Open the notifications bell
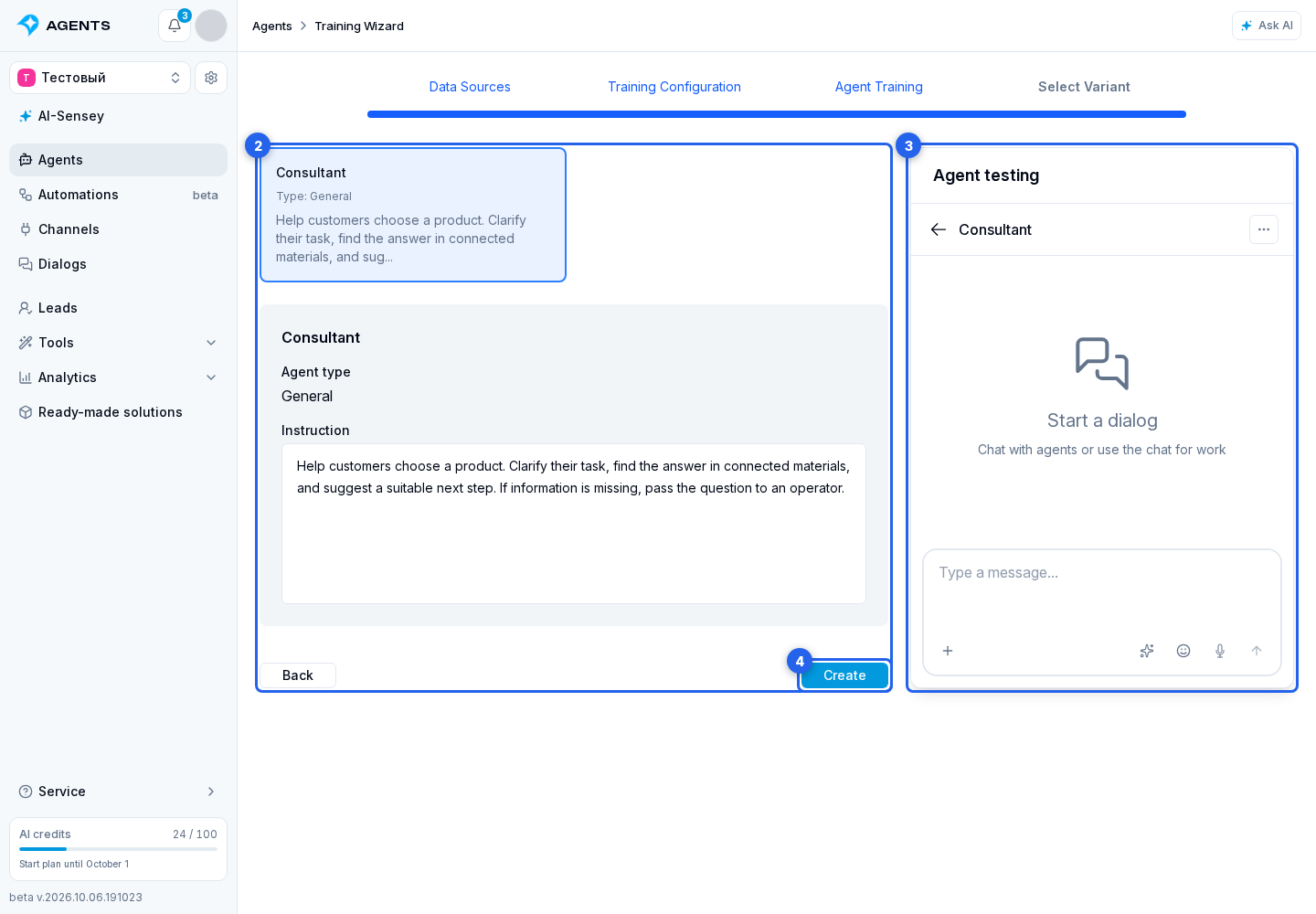Screen dimensions: 1316x914 175,26
